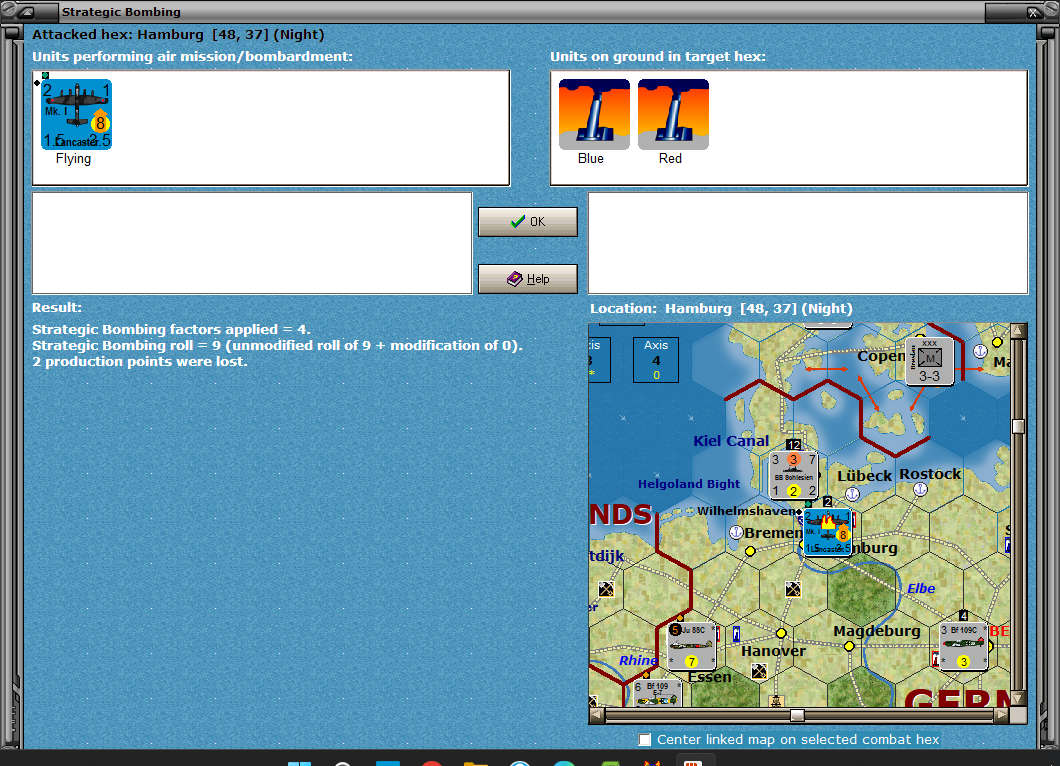Click the map horizontal scrollbar thumb
The image size is (1060, 766).
point(797,715)
